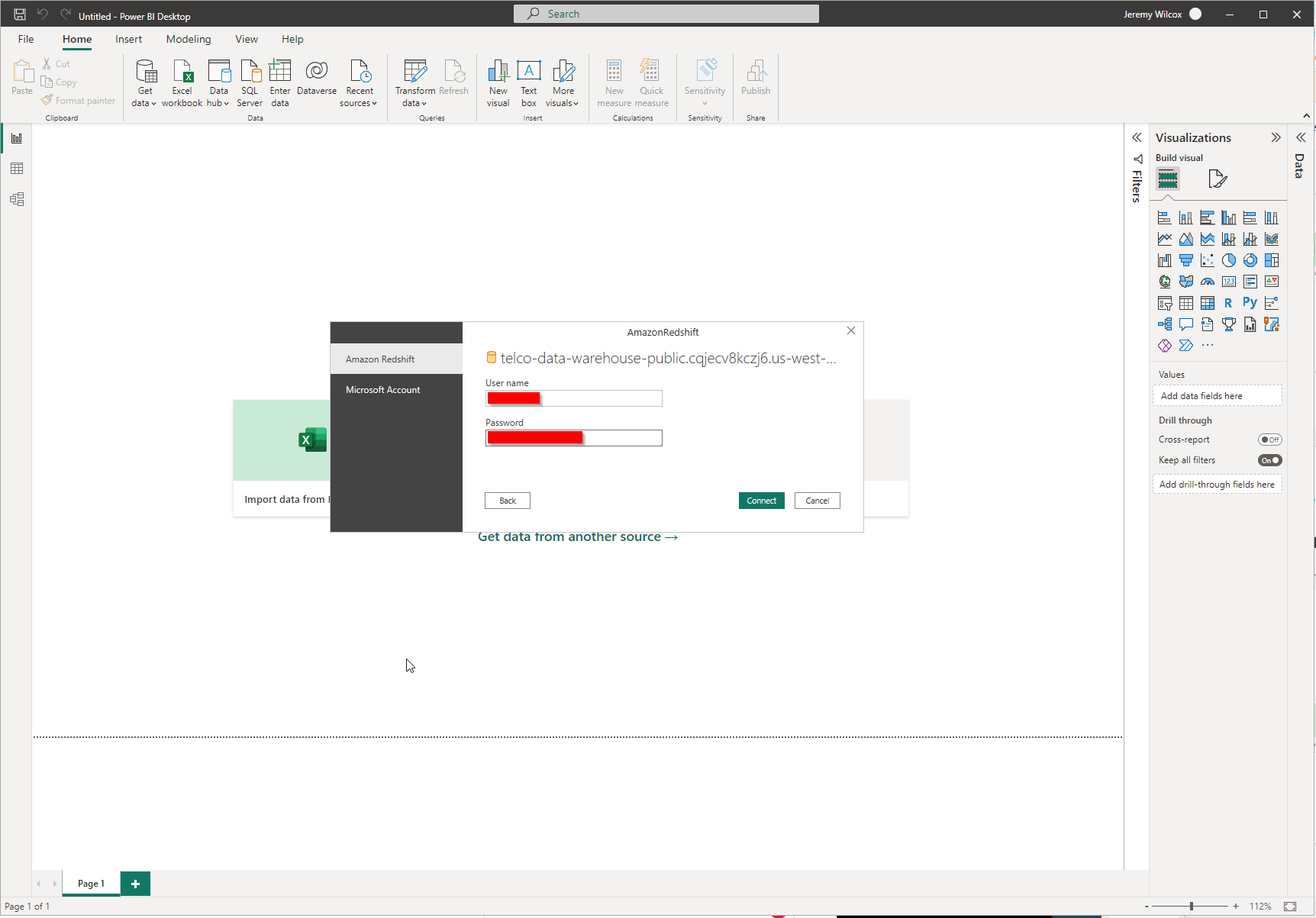Choose the R script visual

click(x=1229, y=304)
